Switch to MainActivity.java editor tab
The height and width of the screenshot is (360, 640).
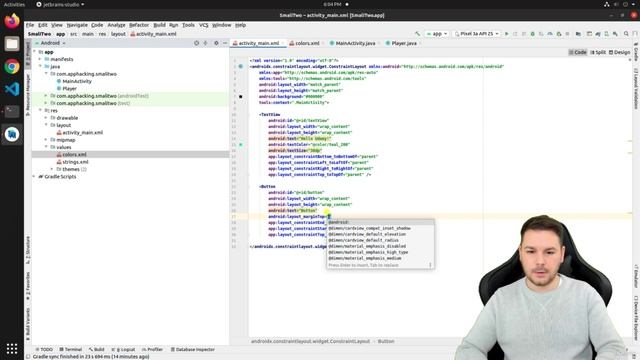point(352,43)
